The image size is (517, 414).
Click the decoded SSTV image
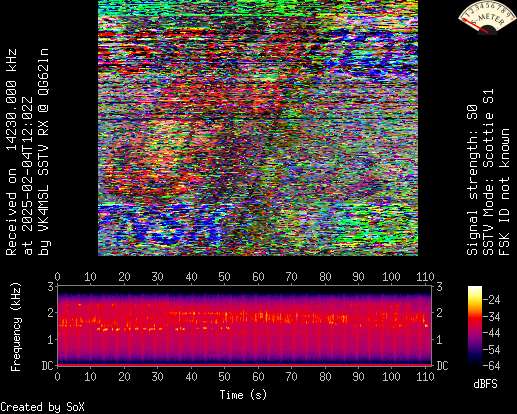[258, 128]
